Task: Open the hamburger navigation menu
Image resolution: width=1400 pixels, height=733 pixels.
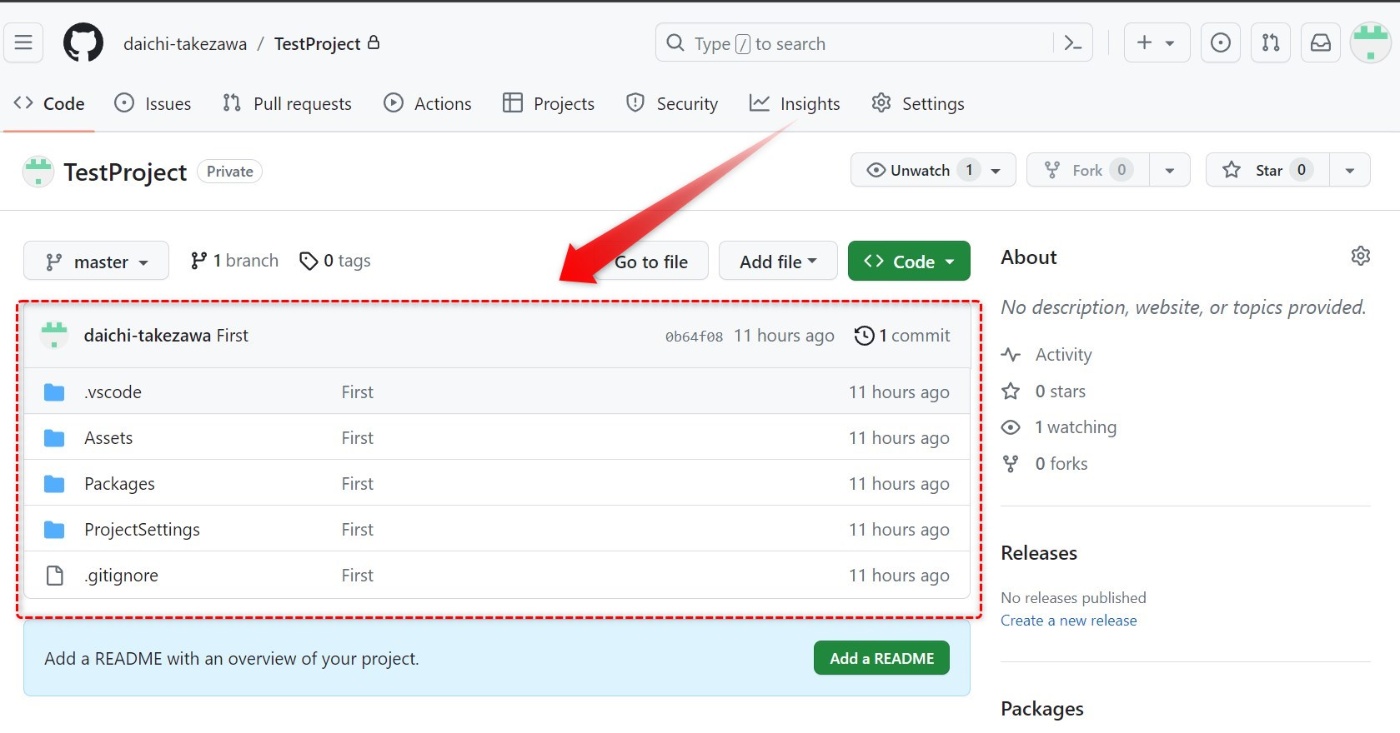Action: click(x=24, y=43)
